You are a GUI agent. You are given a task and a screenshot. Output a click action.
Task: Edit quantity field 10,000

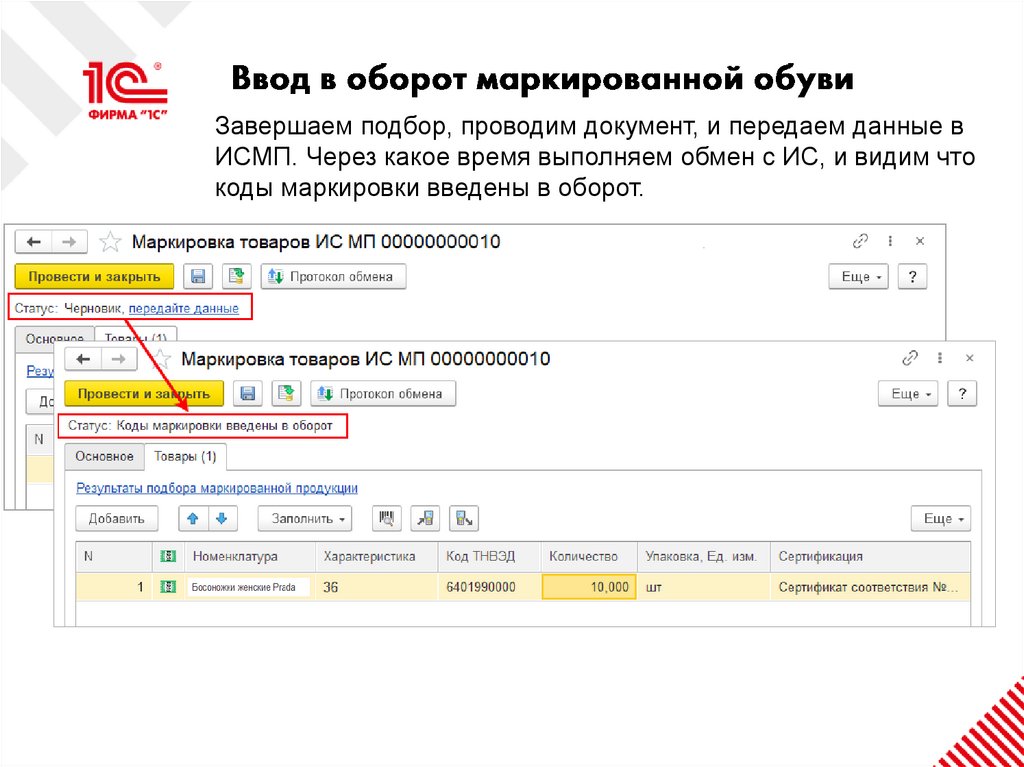click(x=589, y=587)
